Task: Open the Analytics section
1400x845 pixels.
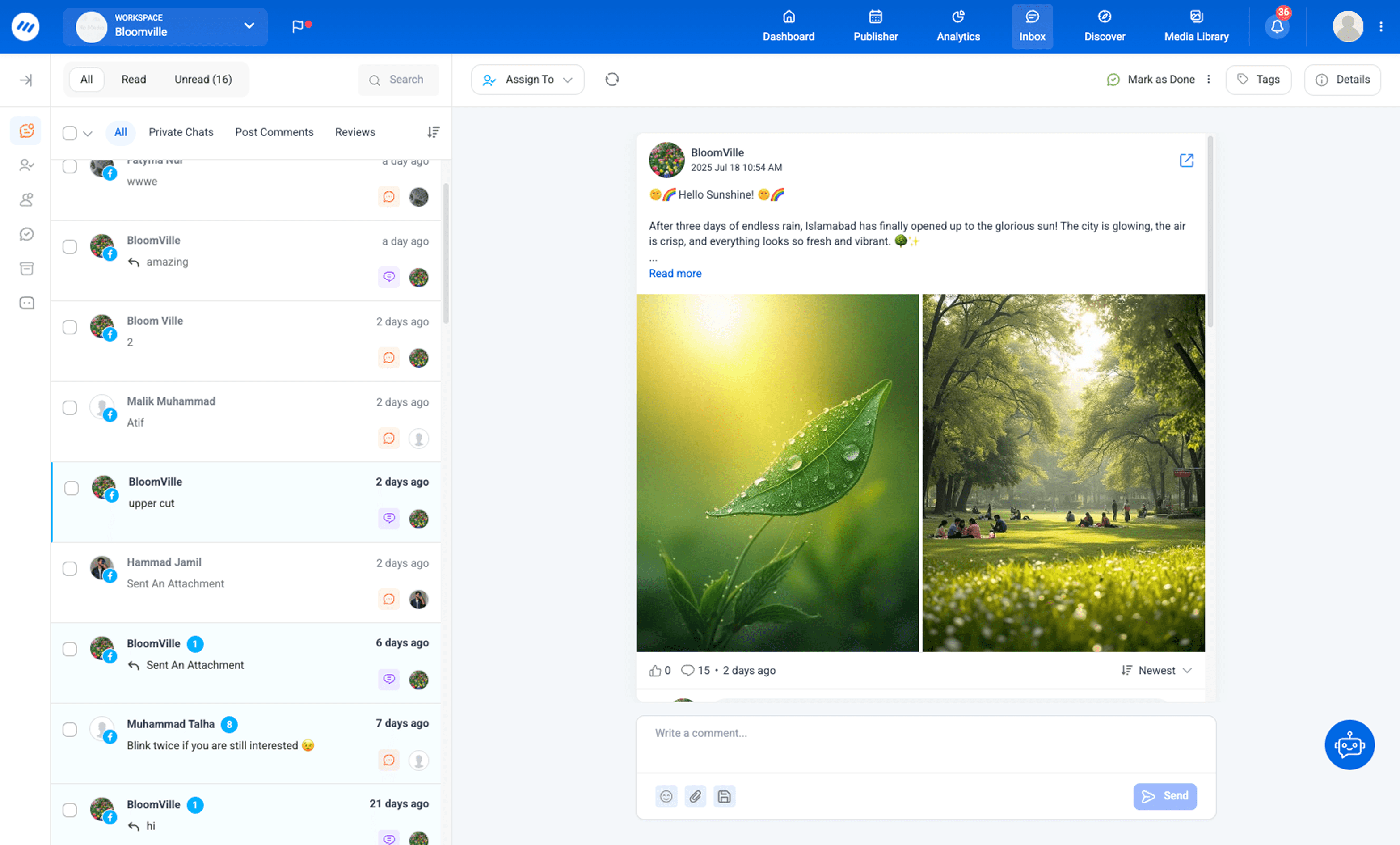Action: [958, 26]
